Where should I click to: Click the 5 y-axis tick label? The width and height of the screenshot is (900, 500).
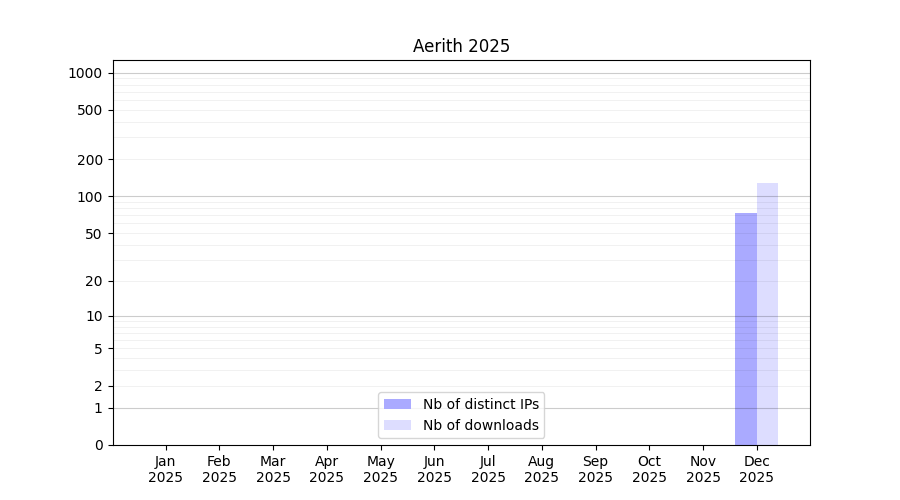99,349
